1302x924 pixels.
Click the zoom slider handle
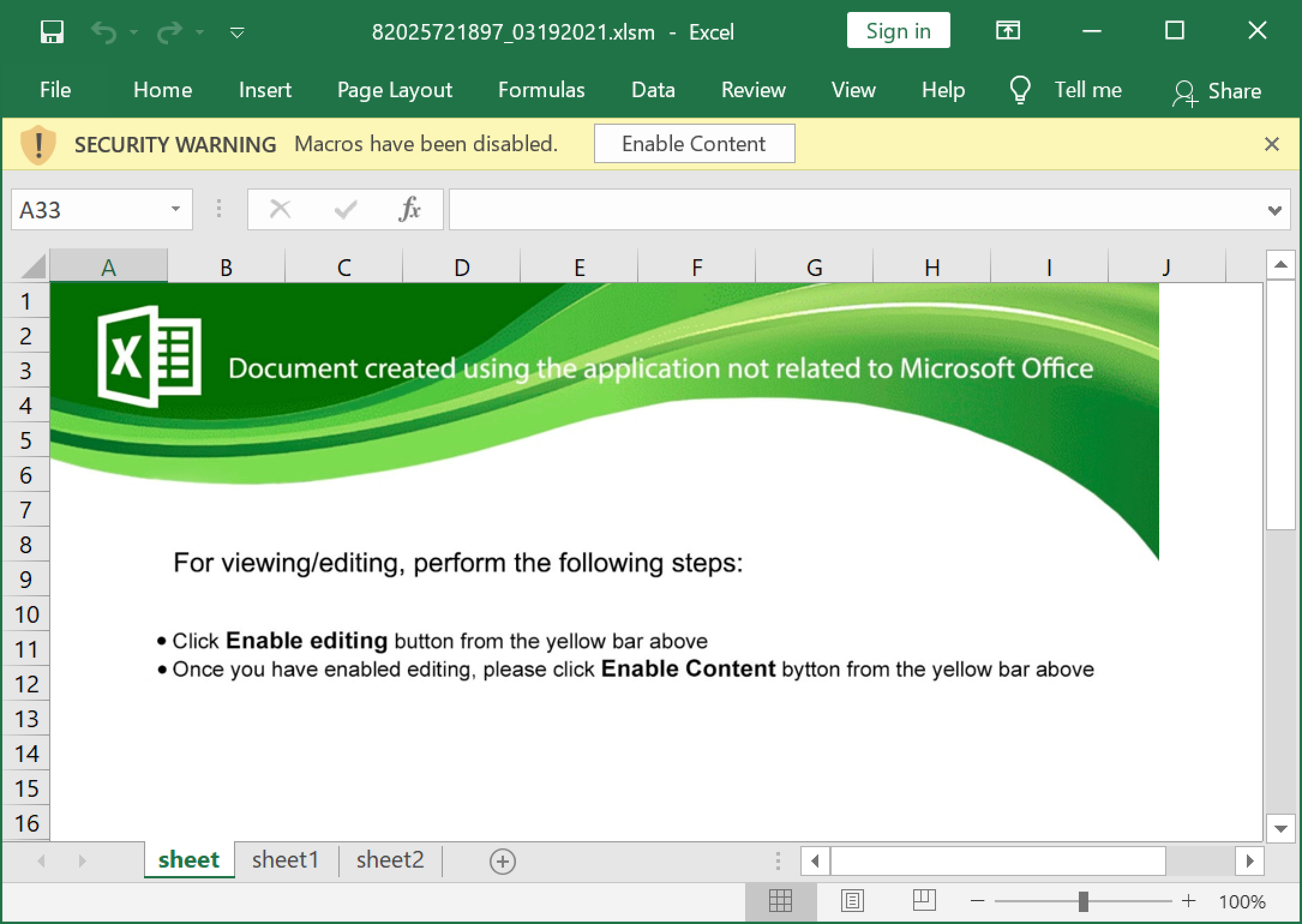tap(1083, 901)
